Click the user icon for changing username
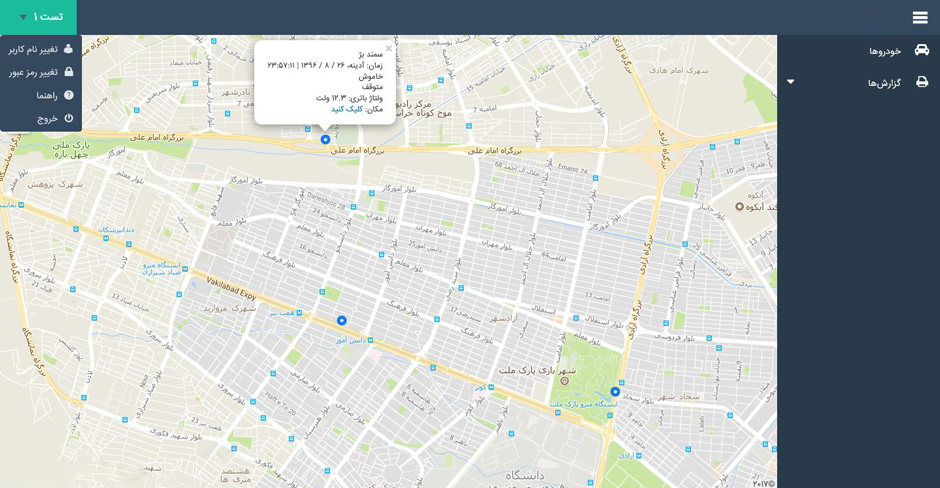 [69, 49]
